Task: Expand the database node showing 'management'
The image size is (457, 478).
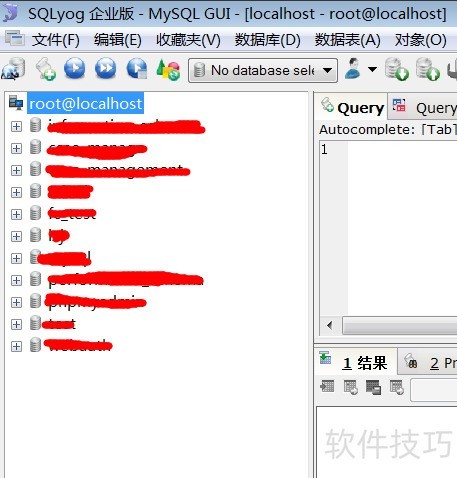Action: point(16,170)
